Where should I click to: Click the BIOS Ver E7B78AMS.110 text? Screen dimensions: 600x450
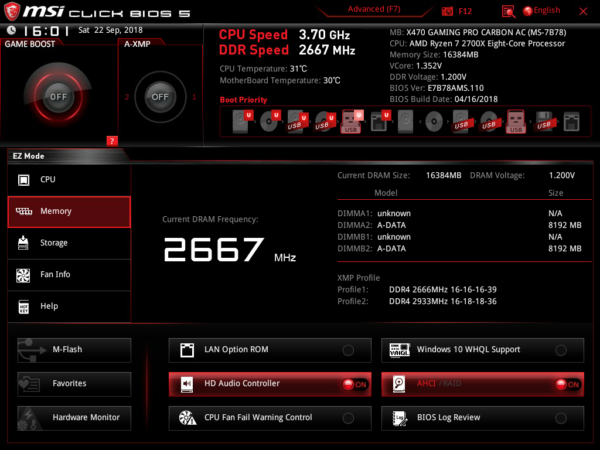point(437,88)
